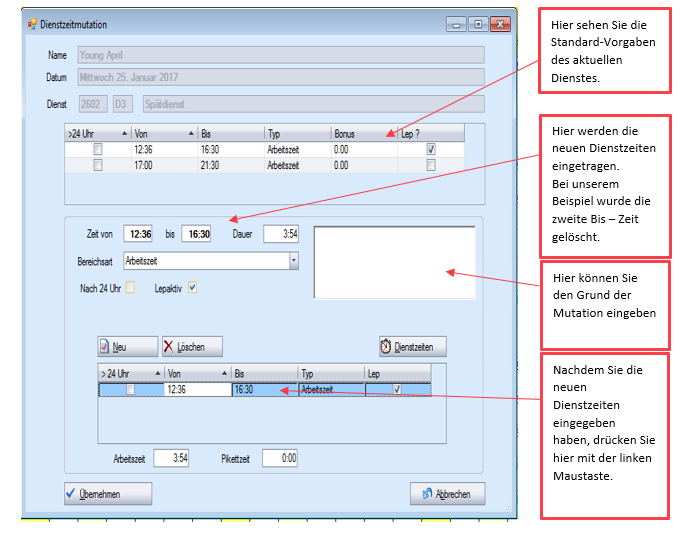This screenshot has width=687, height=534.
Task: Click the Löschen button with red X
Action: pyautogui.click(x=192, y=347)
